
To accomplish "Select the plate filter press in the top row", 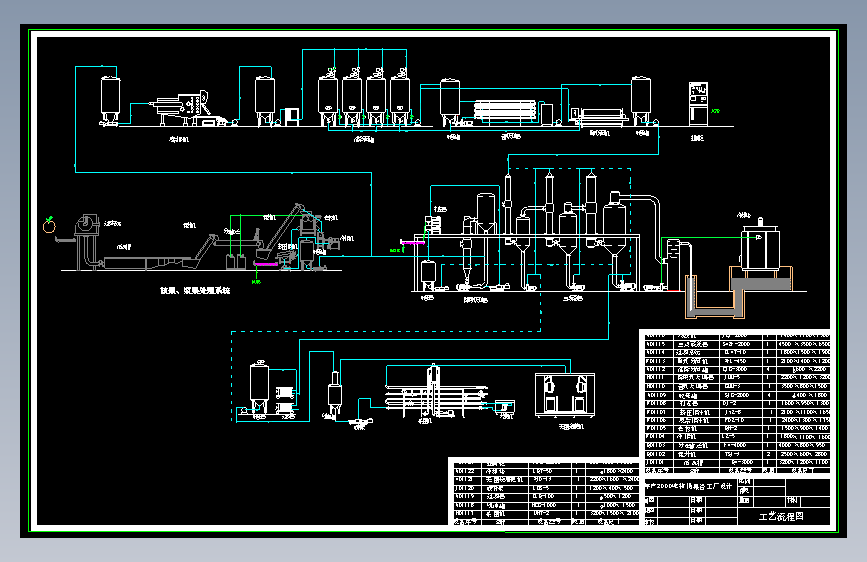I will [600, 116].
